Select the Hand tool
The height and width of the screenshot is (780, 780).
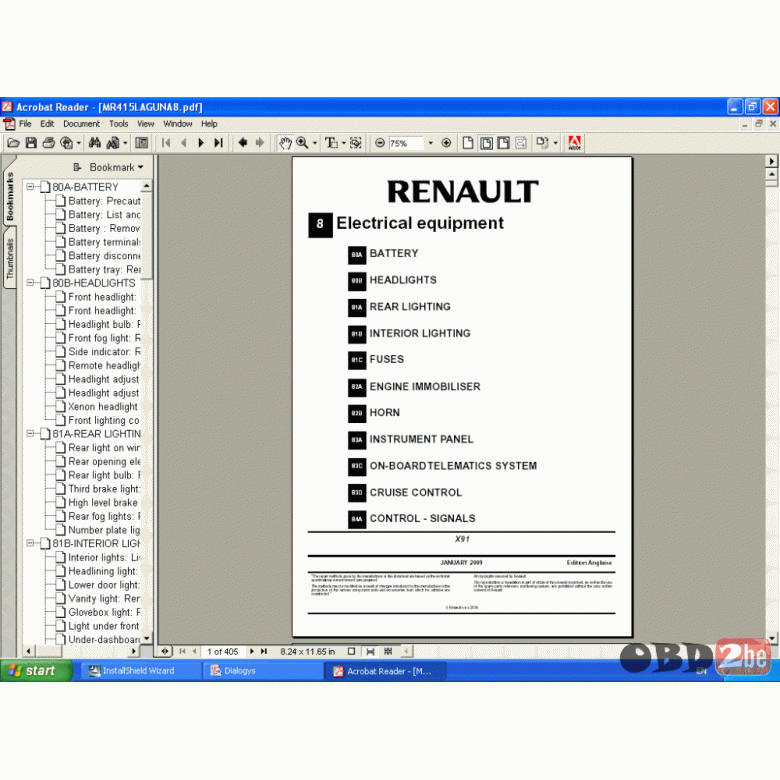click(x=285, y=143)
